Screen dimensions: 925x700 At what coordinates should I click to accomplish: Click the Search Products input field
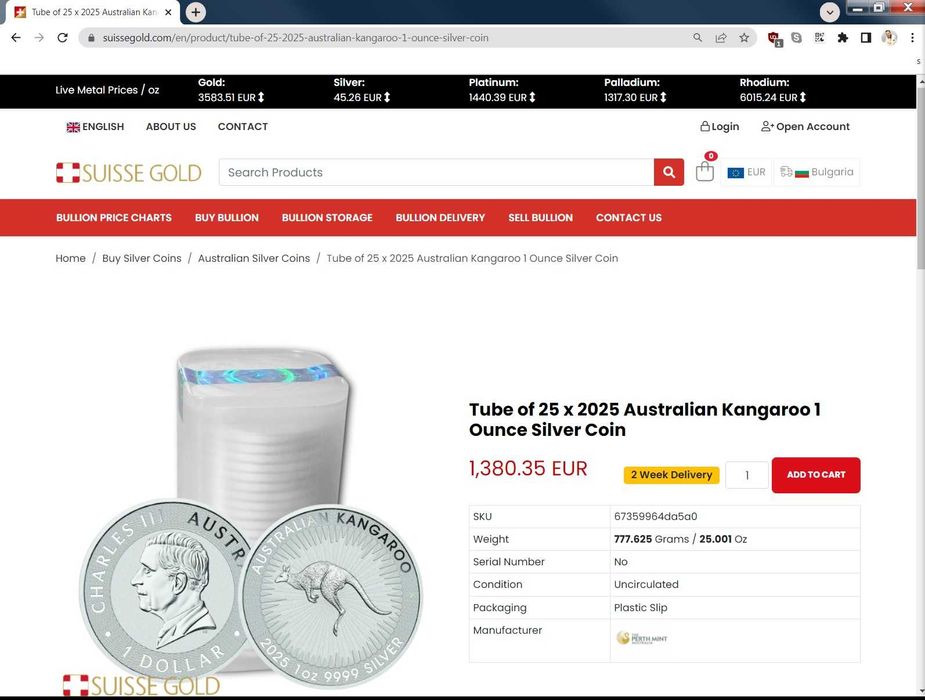(x=436, y=172)
